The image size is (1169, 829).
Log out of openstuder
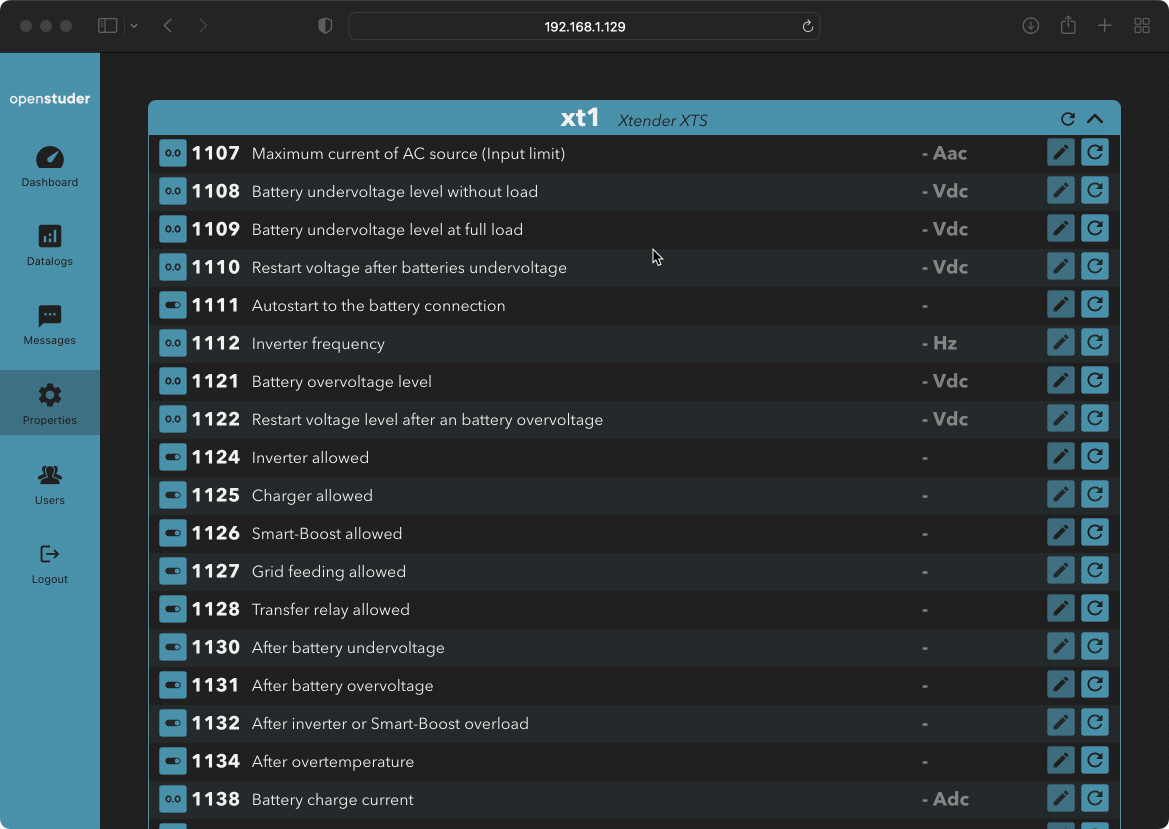click(50, 564)
